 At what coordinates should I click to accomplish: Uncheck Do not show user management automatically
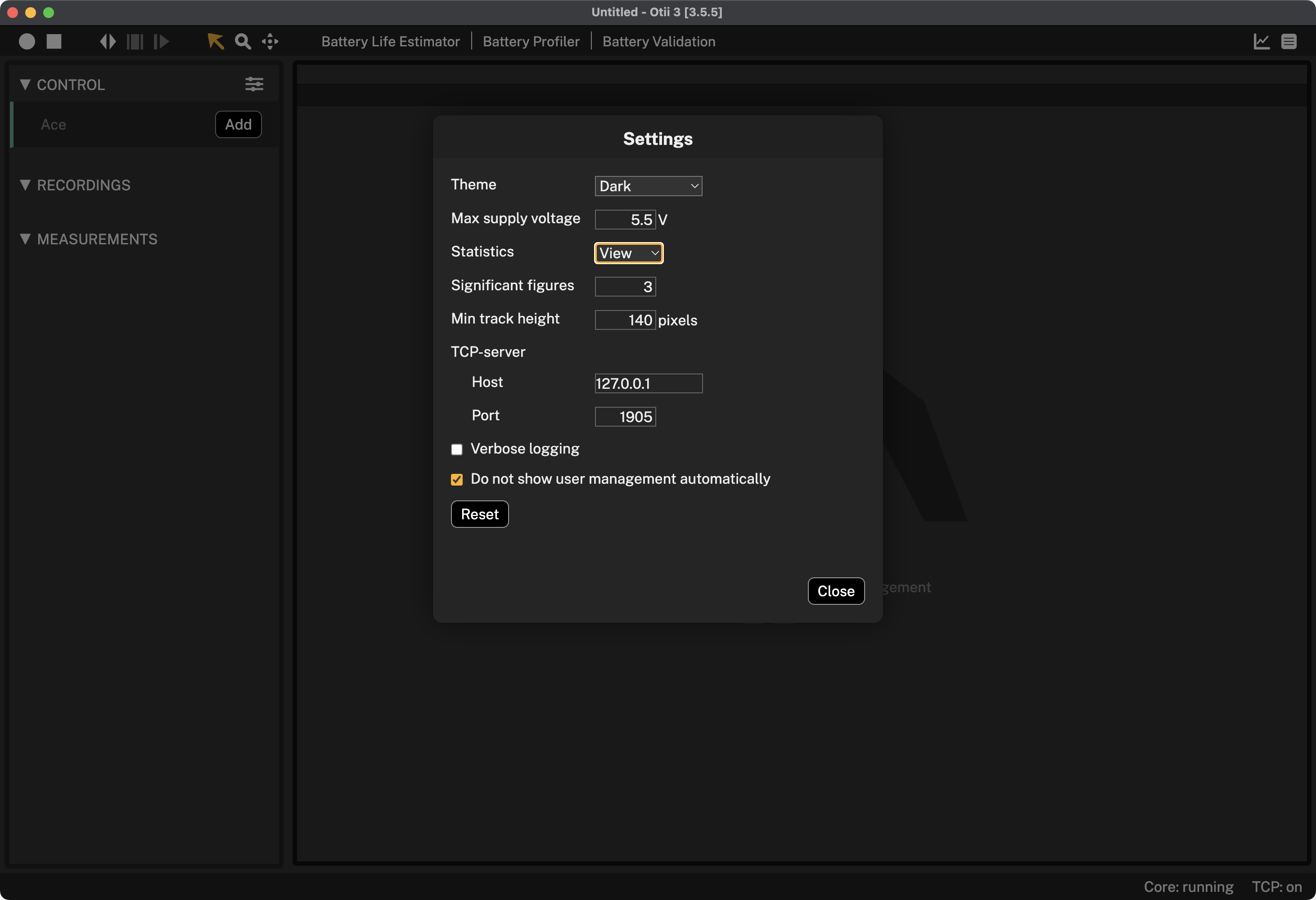456,479
